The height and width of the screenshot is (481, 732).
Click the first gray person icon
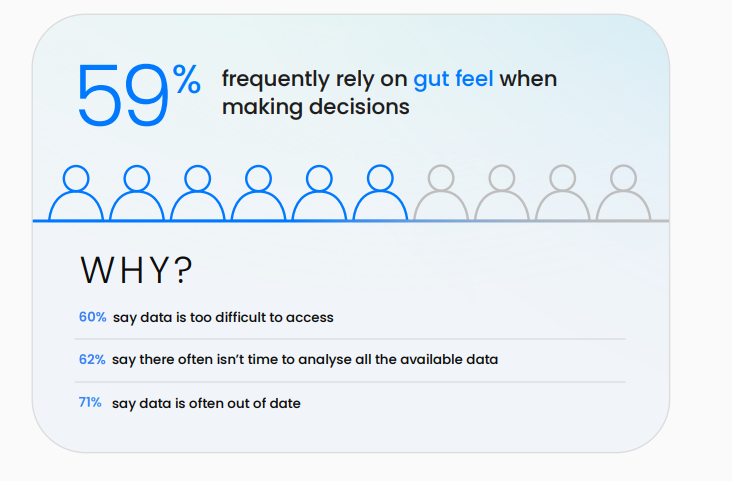point(441,193)
